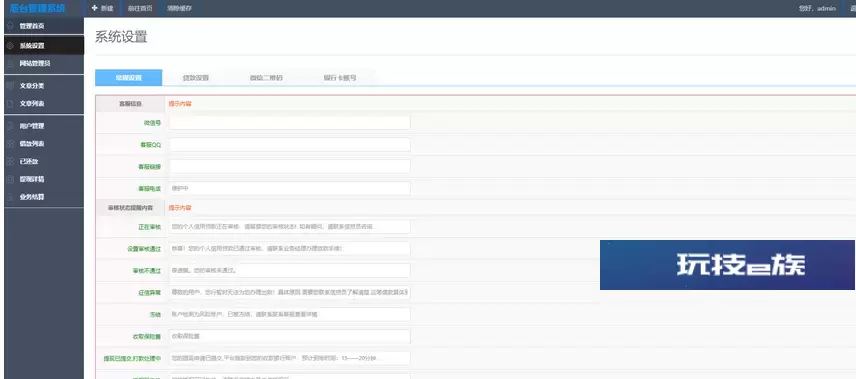Viewport: 856px width, 379px height.
Task: Click 清除缓存 in the top bar
Action: pyautogui.click(x=180, y=8)
